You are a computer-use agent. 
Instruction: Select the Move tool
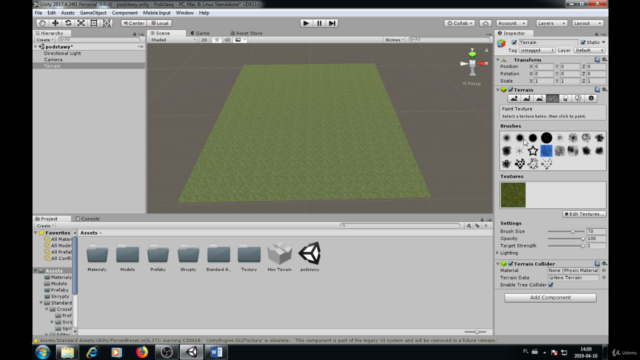[55, 23]
